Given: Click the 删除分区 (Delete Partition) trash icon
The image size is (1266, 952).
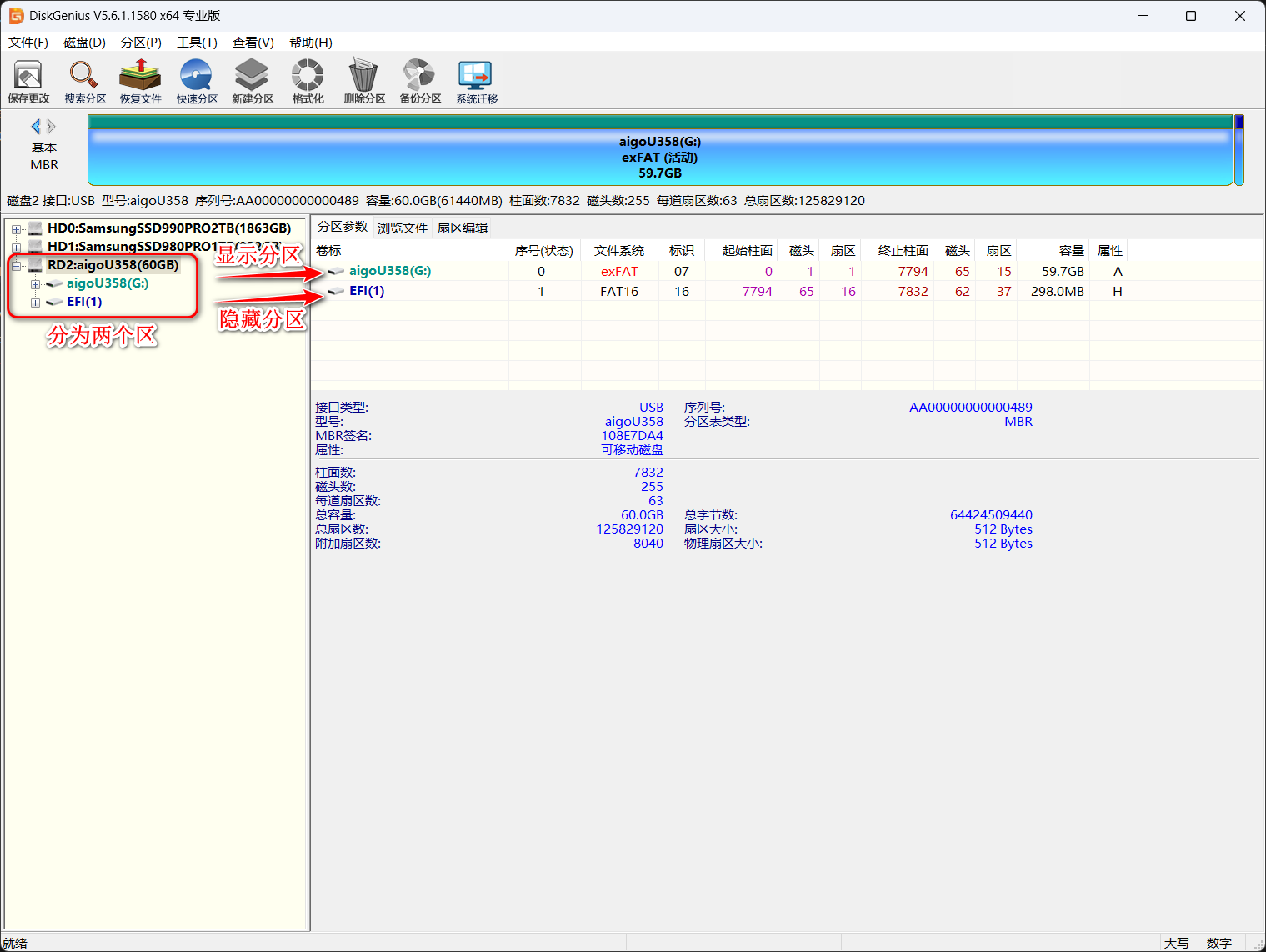Looking at the screenshot, I should tap(364, 81).
